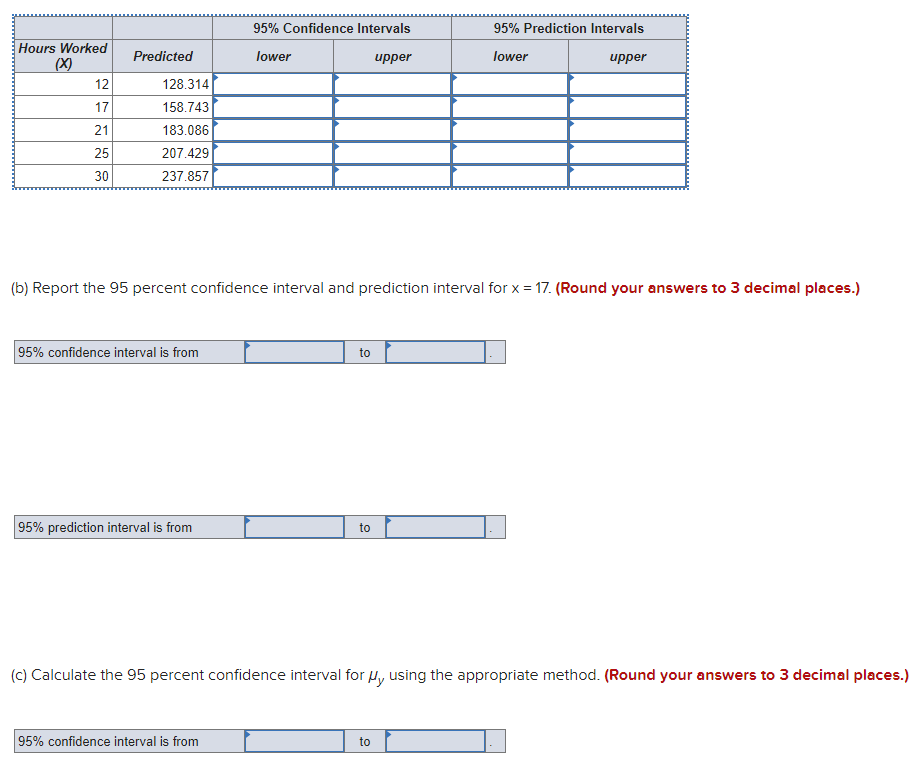Click the blue flag marker beside part (c) confidence lower field
This screenshot has width=924, height=766.
[247, 735]
